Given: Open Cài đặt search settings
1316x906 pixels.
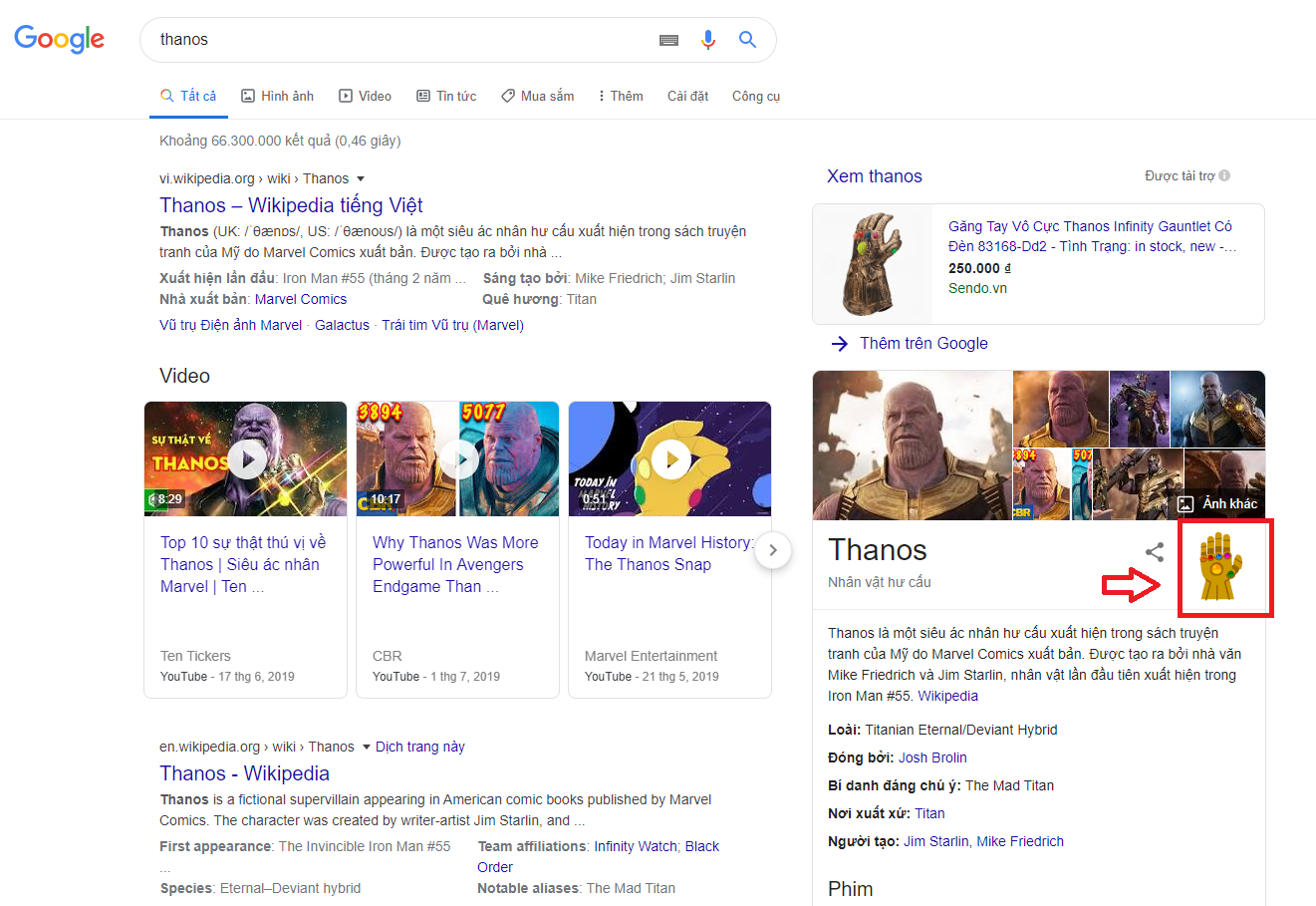Looking at the screenshot, I should (x=687, y=96).
